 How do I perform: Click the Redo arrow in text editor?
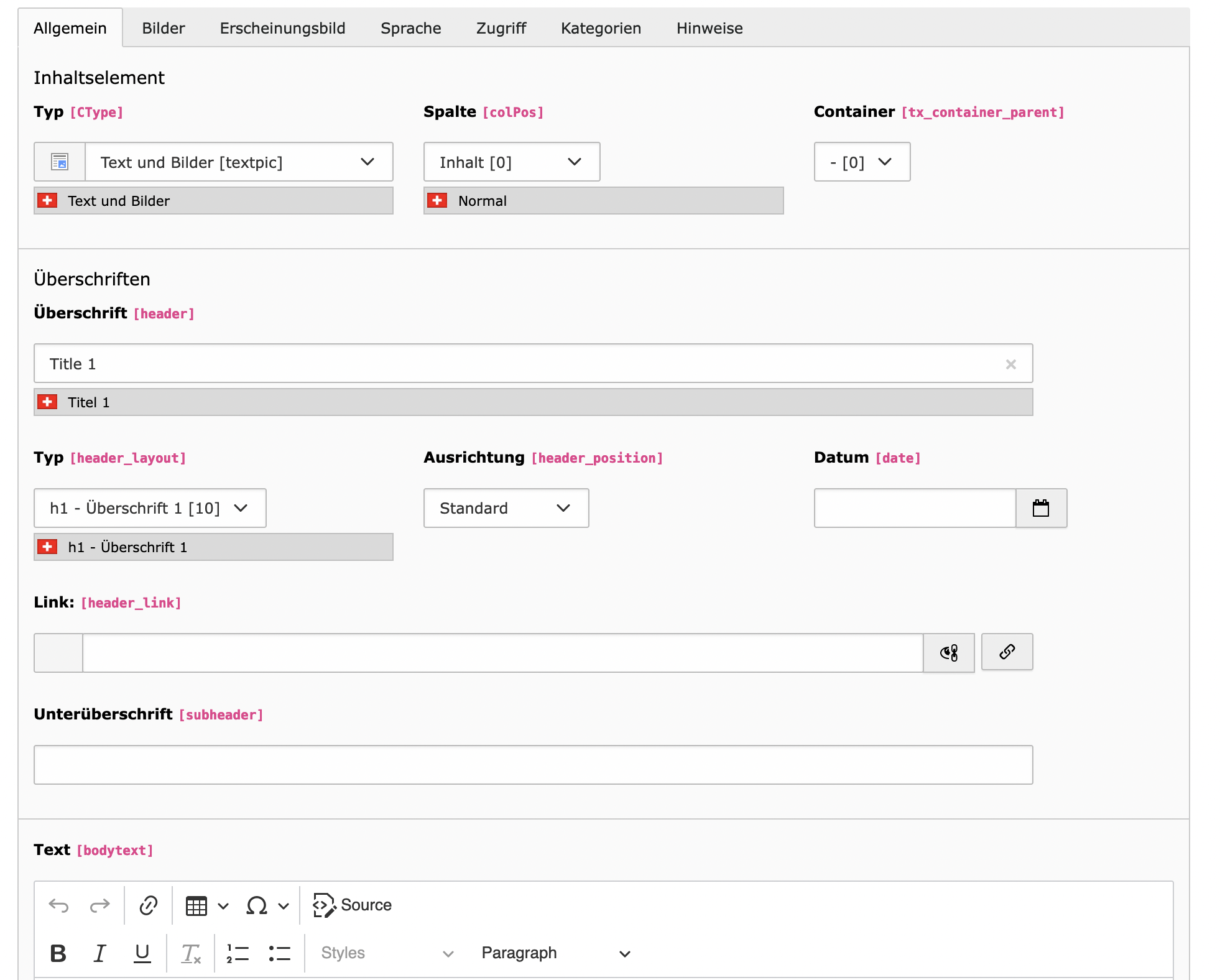(99, 905)
